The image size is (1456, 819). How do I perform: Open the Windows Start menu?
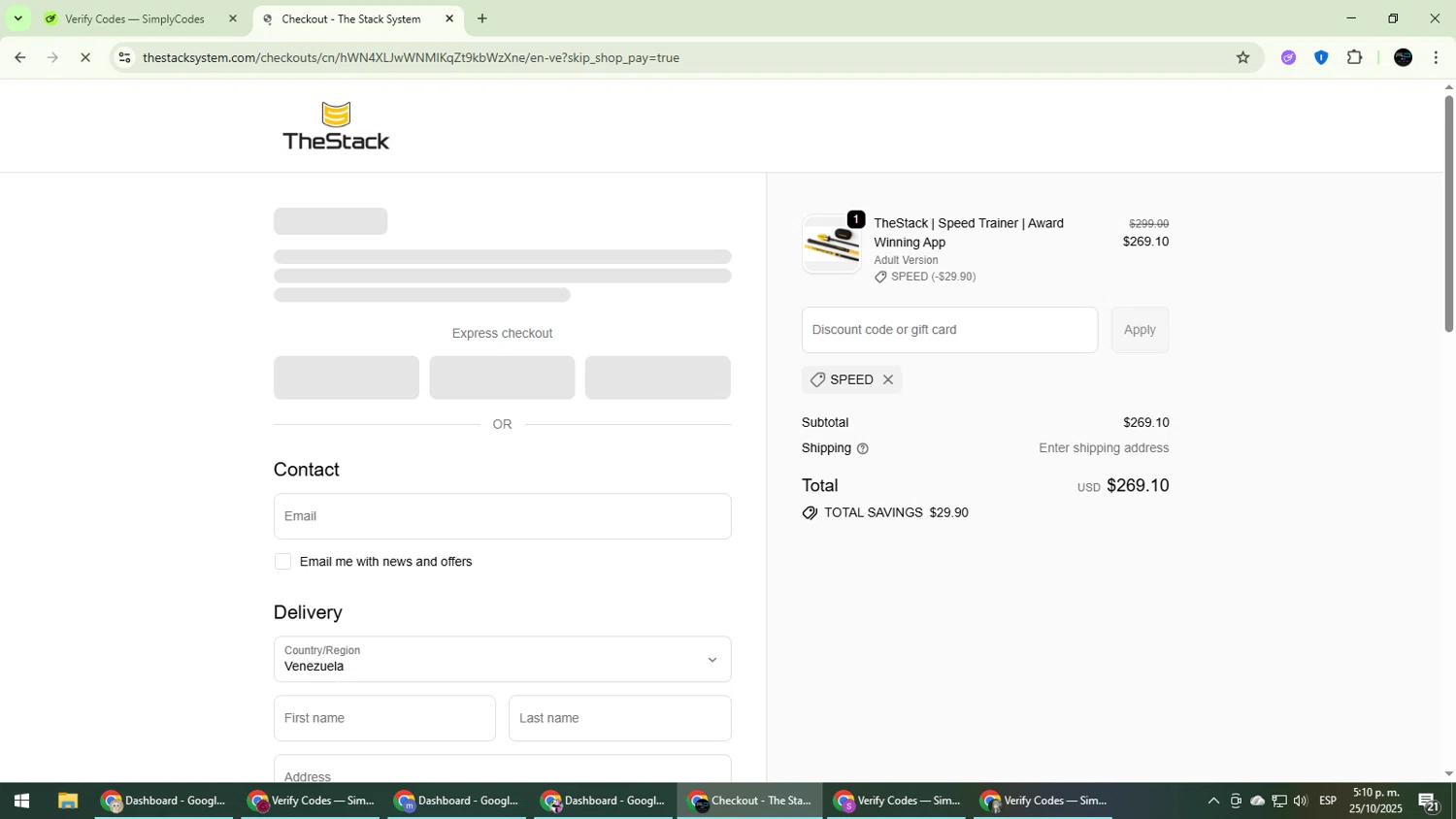click(21, 801)
